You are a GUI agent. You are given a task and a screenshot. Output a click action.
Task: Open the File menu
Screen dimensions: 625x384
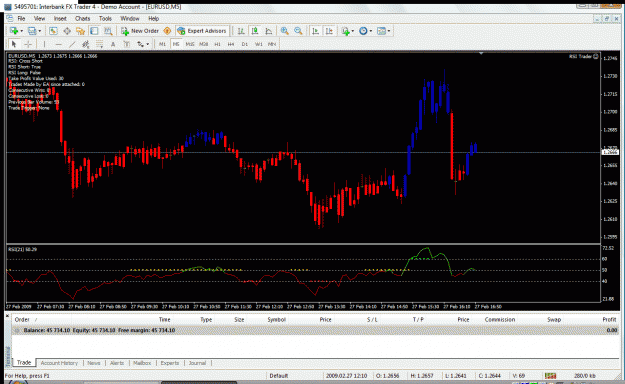click(21, 18)
